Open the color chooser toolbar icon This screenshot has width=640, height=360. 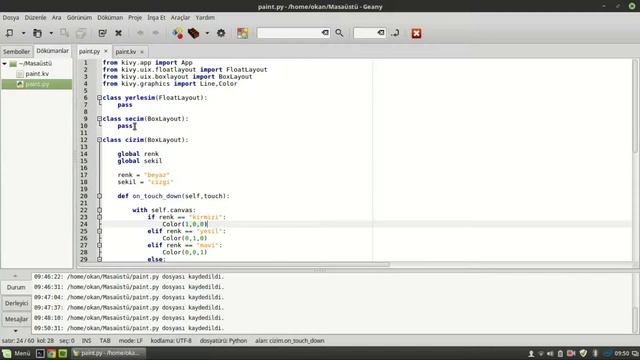[x=242, y=33]
